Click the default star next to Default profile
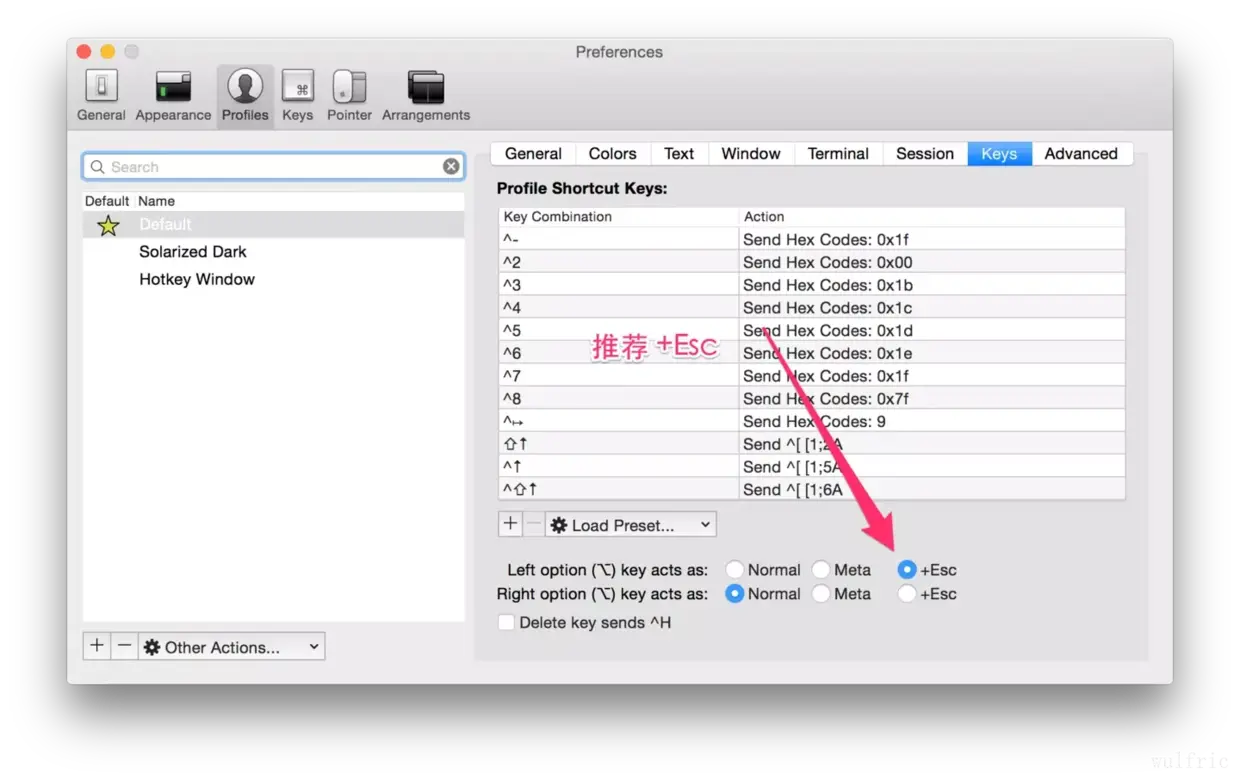Image resolution: width=1240 pixels, height=780 pixels. click(x=108, y=225)
